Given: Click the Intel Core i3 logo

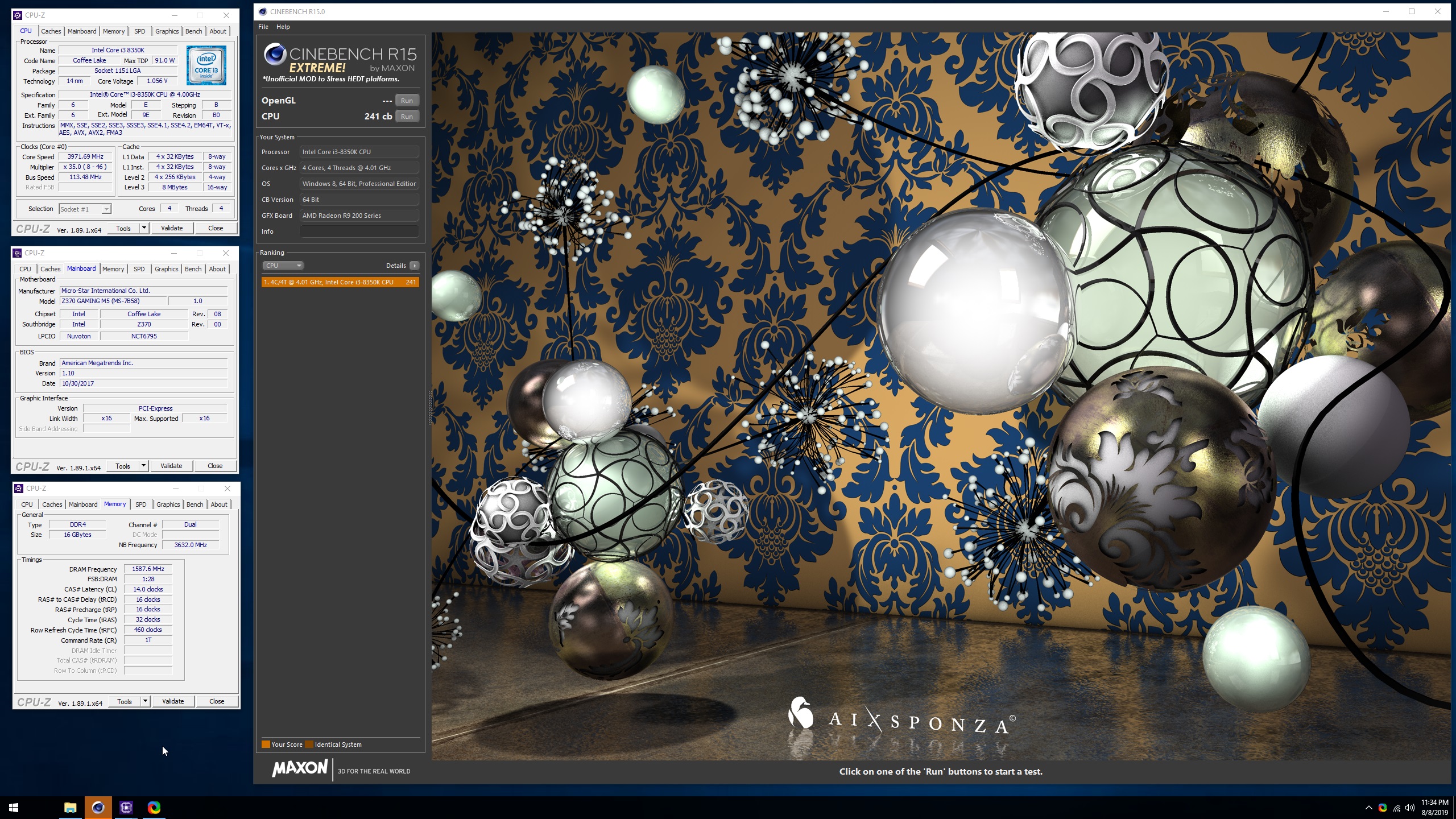Looking at the screenshot, I should tap(206, 65).
